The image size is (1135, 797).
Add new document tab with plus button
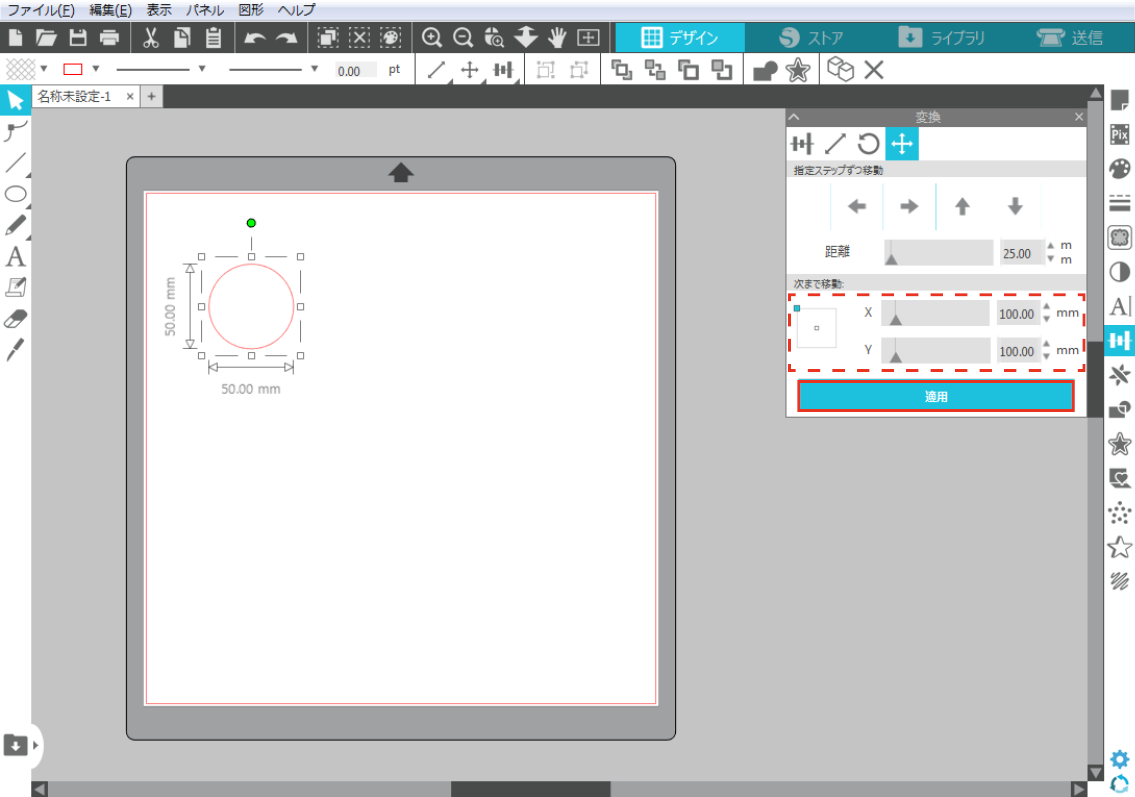coord(151,96)
